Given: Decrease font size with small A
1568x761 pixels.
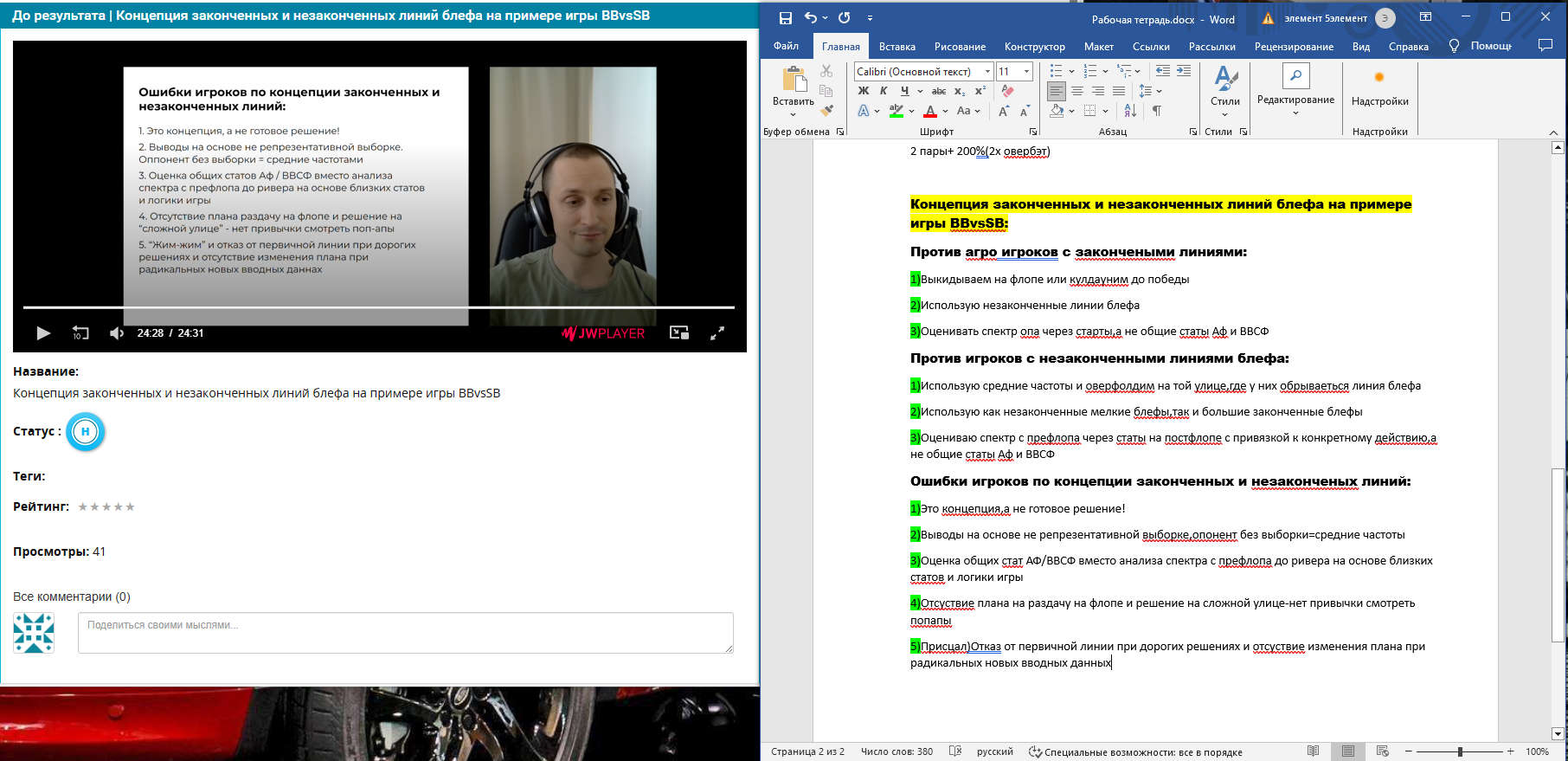Looking at the screenshot, I should 1025,111.
